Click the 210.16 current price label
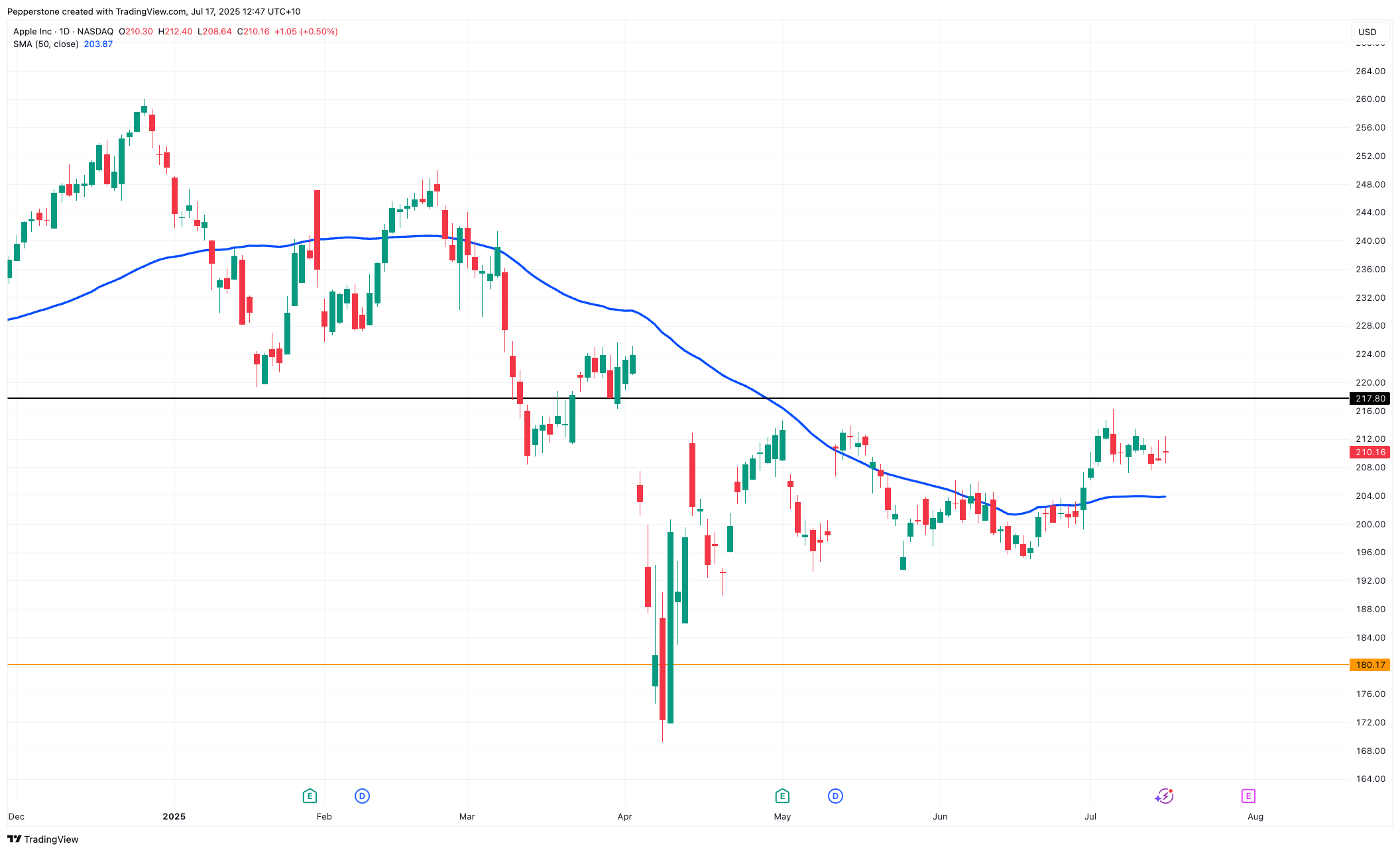Screen dimensions: 1400x852 [x=1370, y=452]
